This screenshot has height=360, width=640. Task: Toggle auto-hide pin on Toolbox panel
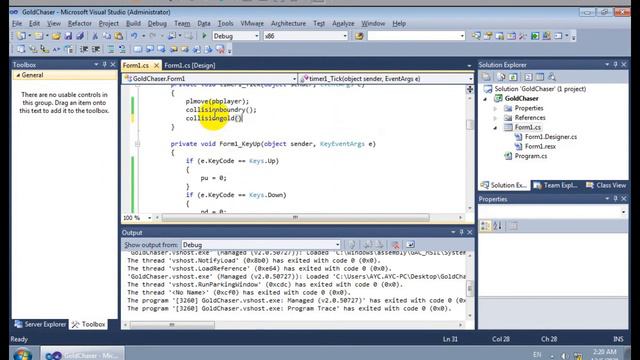click(x=104, y=64)
